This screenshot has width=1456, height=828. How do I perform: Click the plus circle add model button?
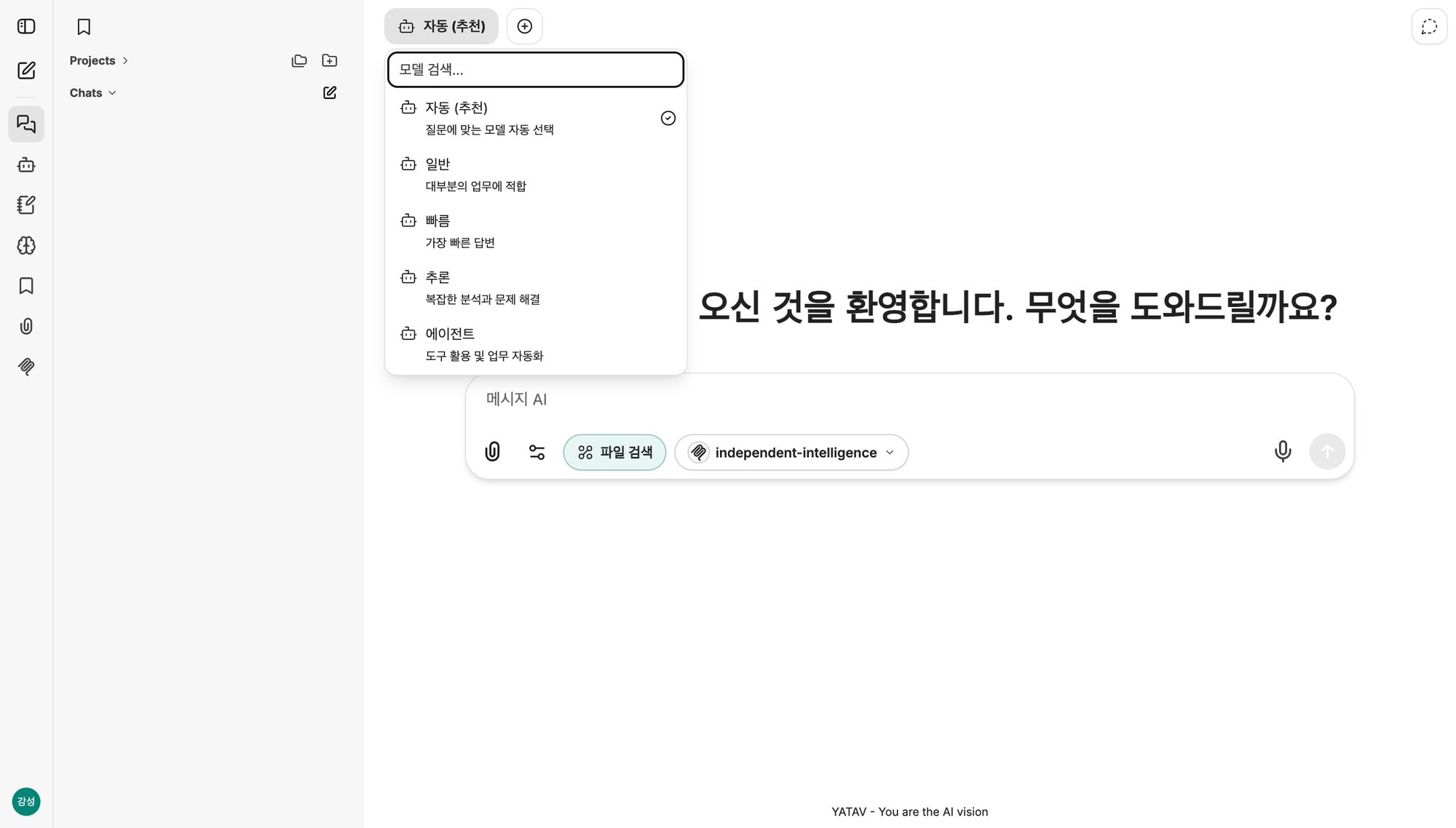click(525, 26)
